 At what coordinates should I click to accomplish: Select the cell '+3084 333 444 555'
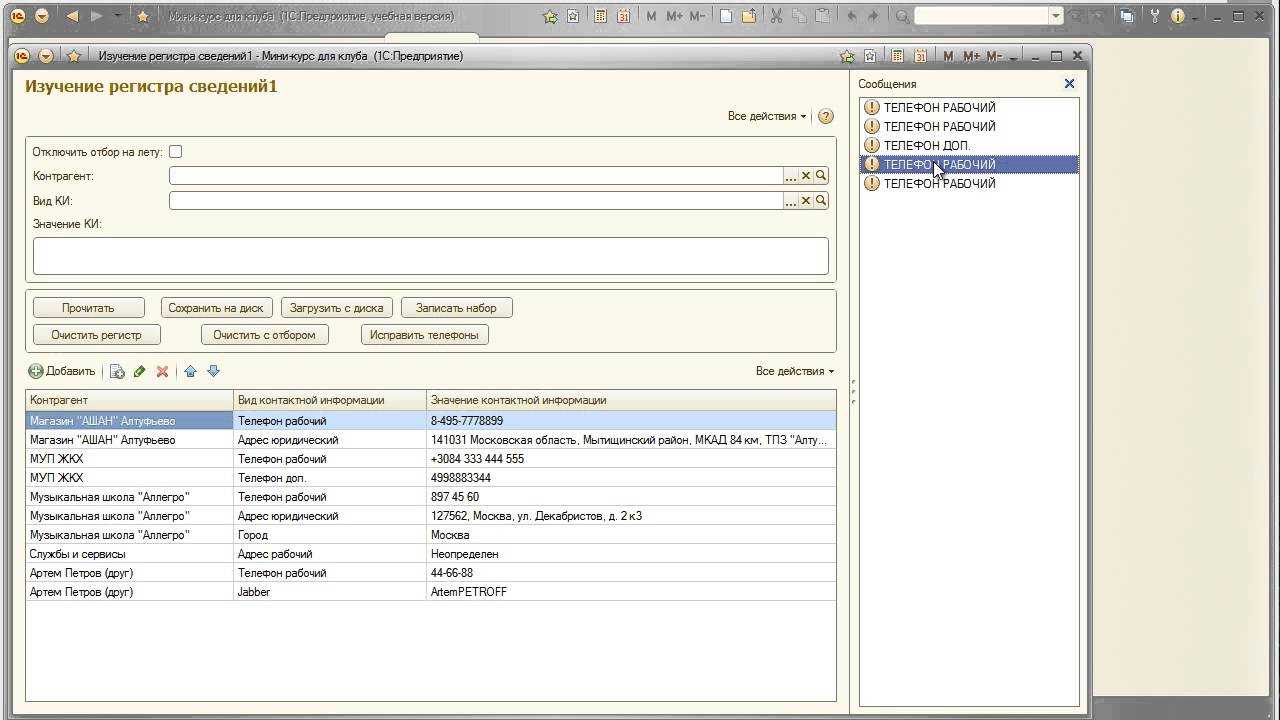click(x=631, y=459)
